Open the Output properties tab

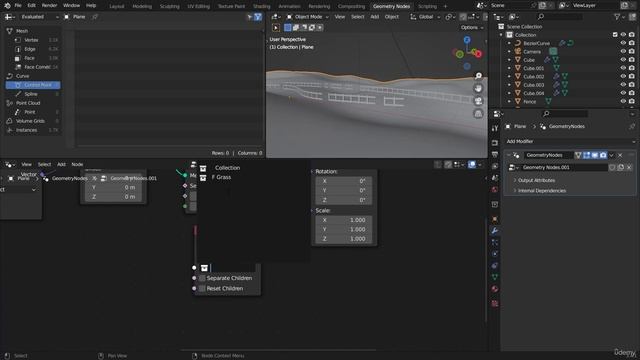pos(495,154)
